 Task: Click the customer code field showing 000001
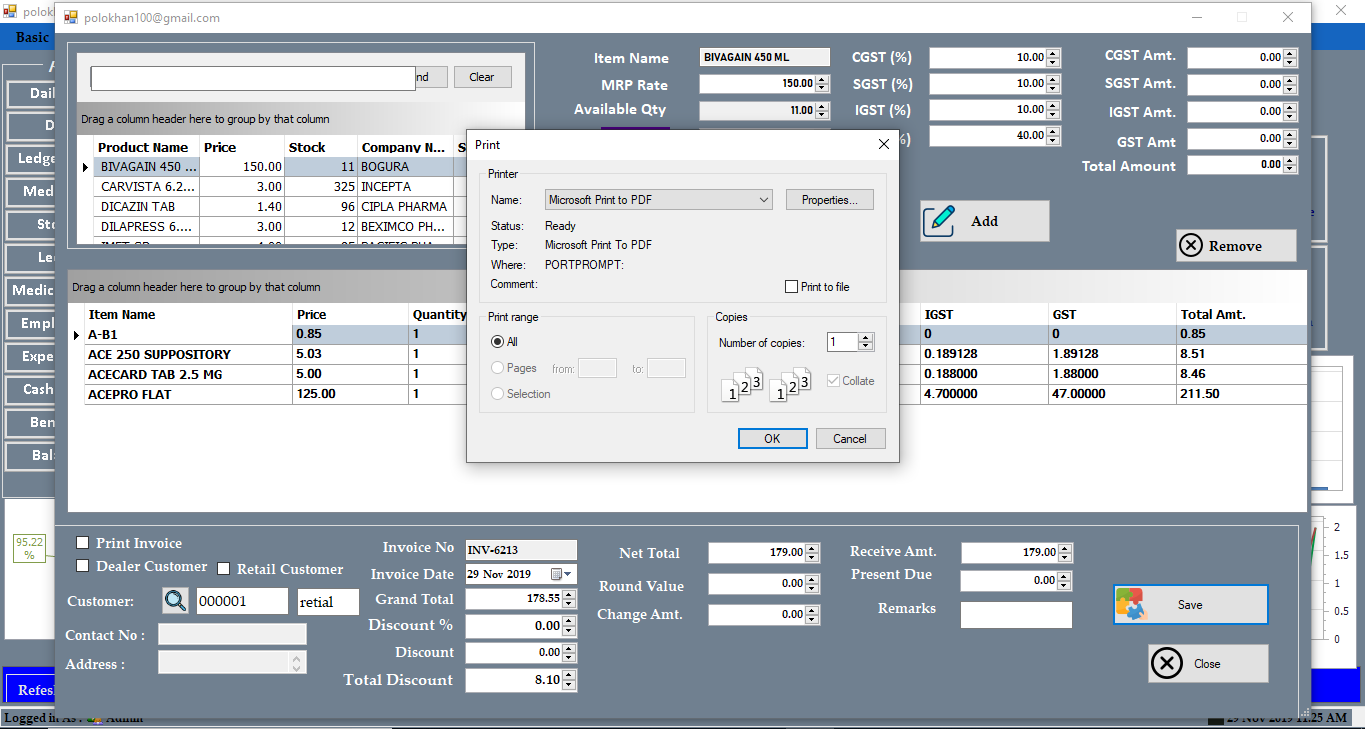pyautogui.click(x=243, y=602)
